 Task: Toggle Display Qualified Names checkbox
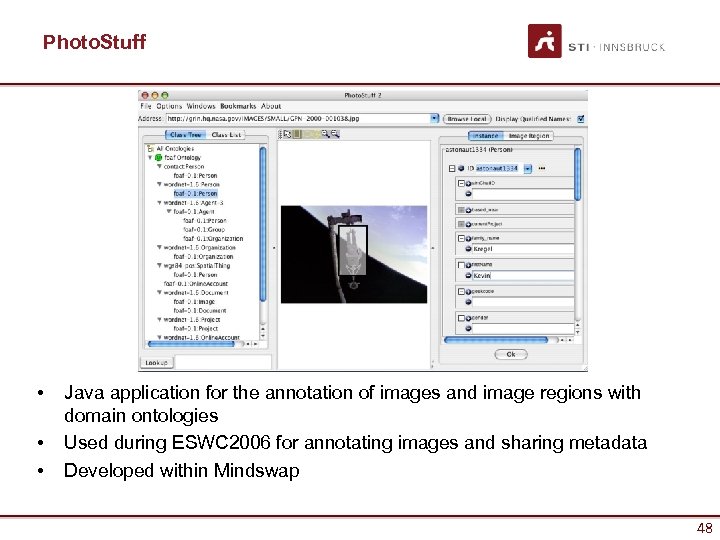click(x=580, y=119)
